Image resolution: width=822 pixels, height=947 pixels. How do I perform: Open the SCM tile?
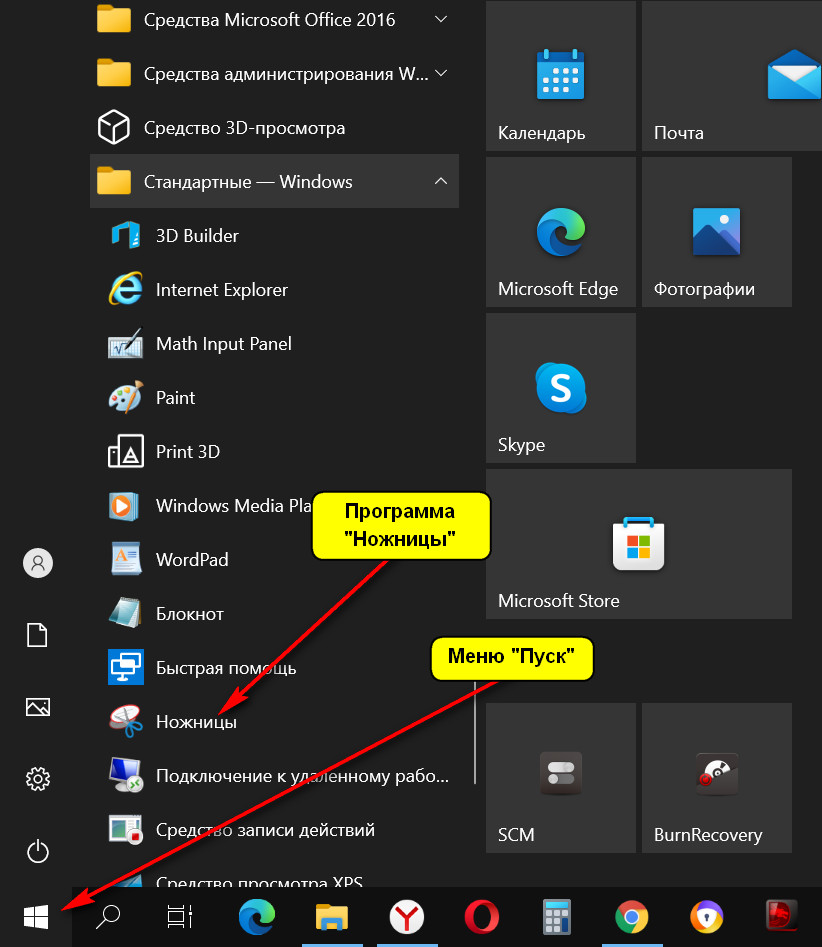[x=560, y=778]
